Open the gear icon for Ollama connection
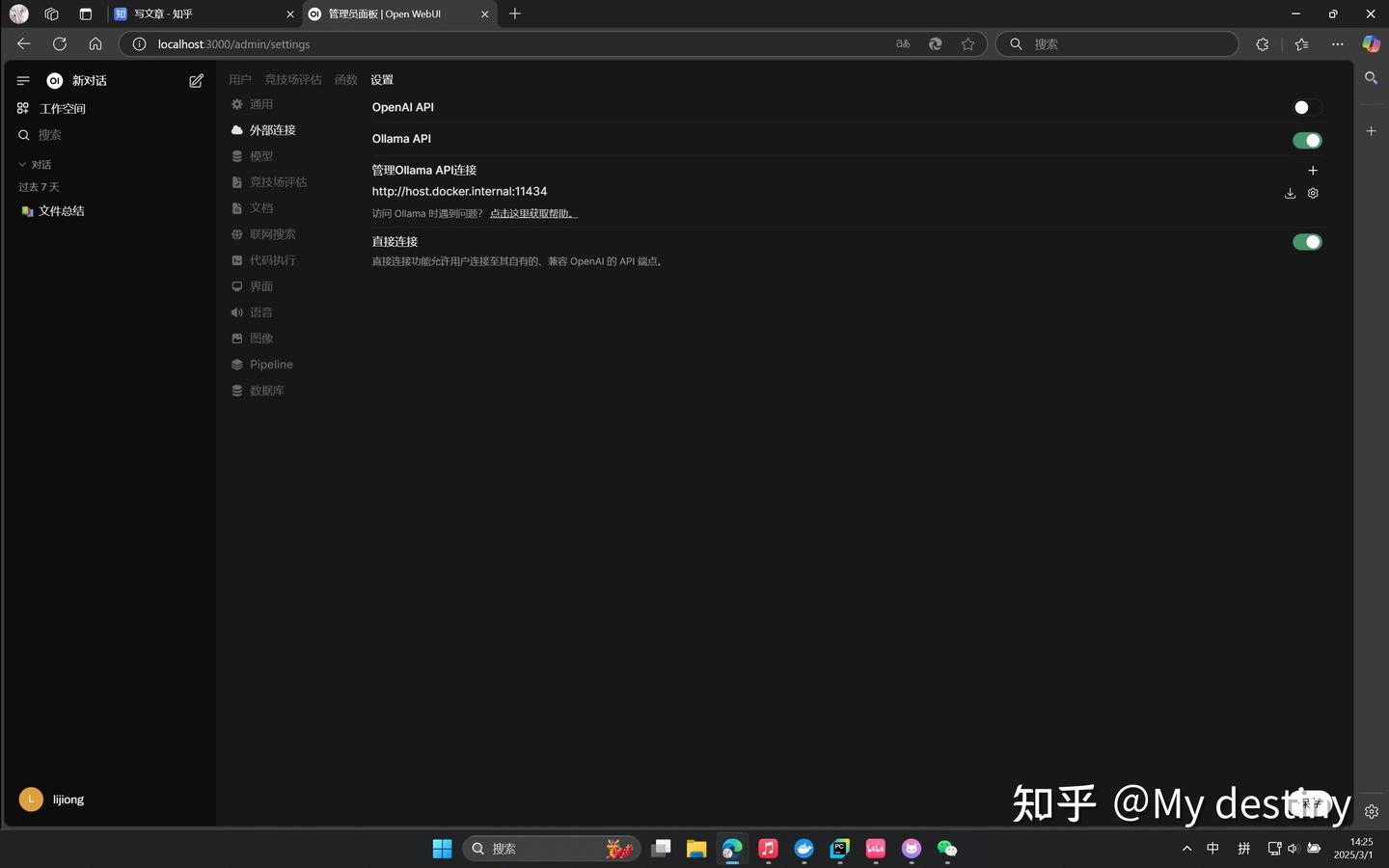Viewport: 1389px width, 868px height. click(x=1313, y=193)
